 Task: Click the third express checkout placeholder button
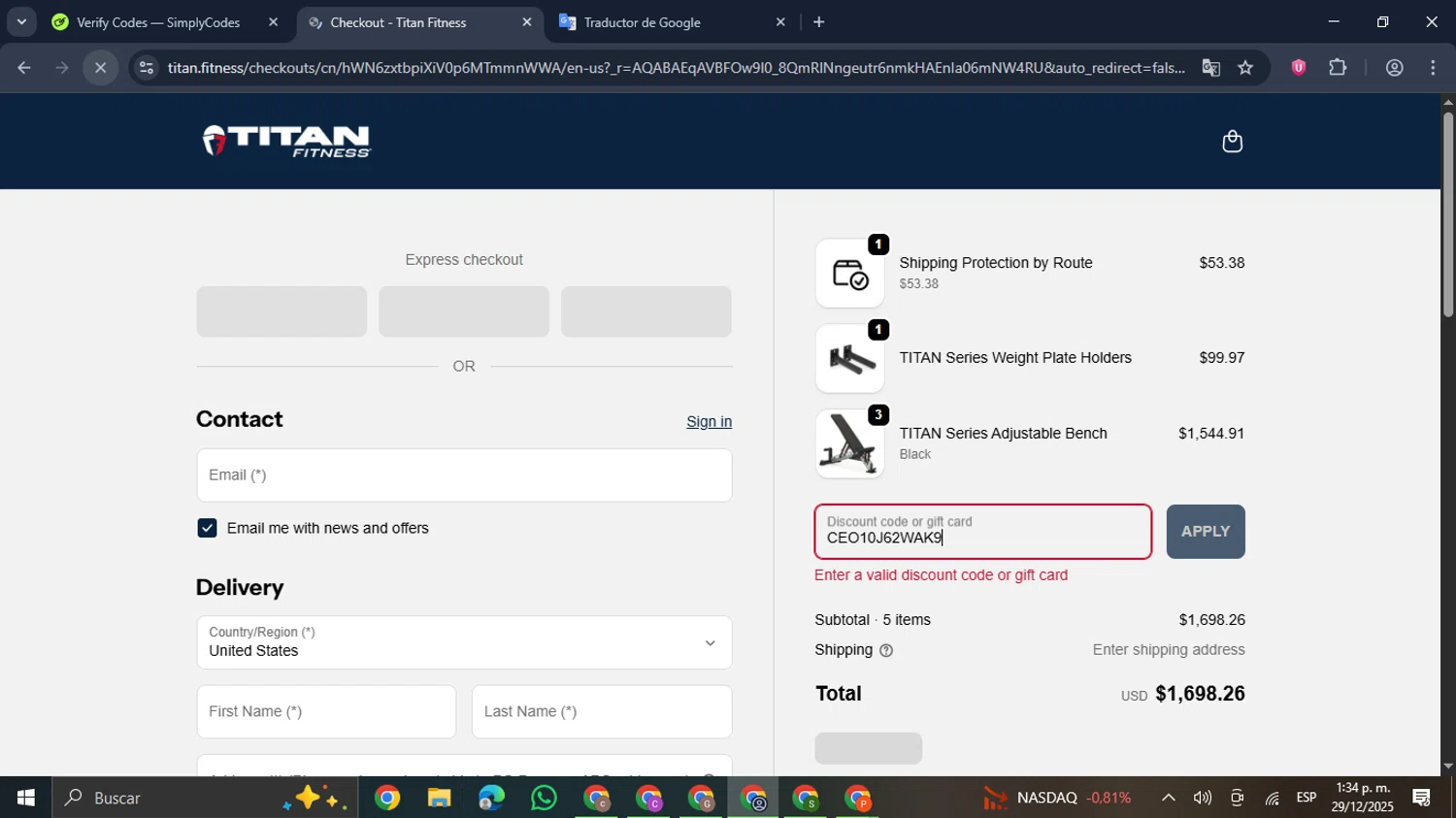point(646,311)
